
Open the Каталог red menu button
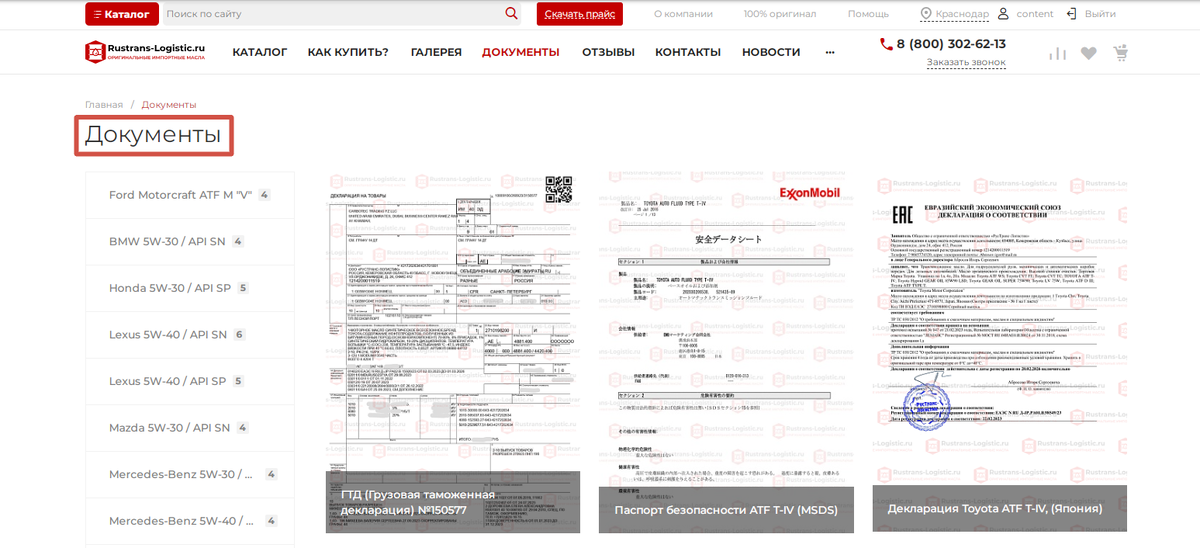point(122,14)
